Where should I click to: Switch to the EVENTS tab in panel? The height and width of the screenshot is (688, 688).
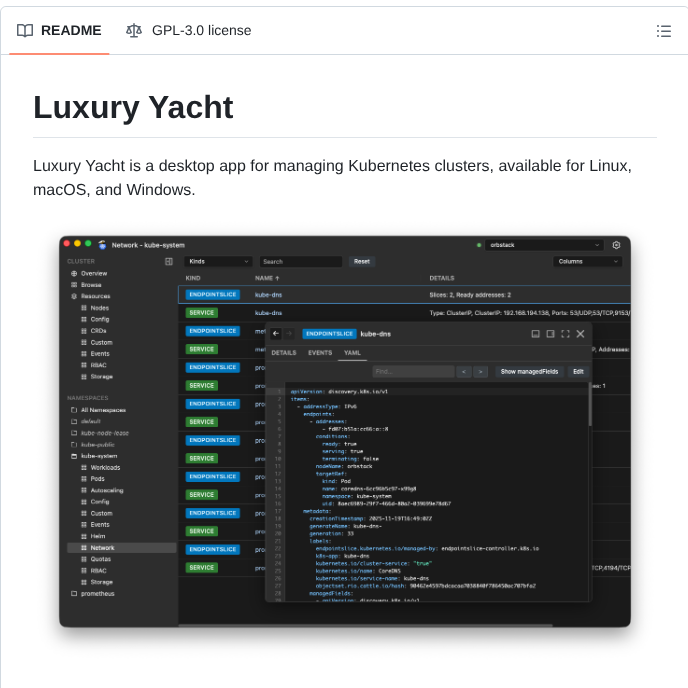[x=320, y=353]
